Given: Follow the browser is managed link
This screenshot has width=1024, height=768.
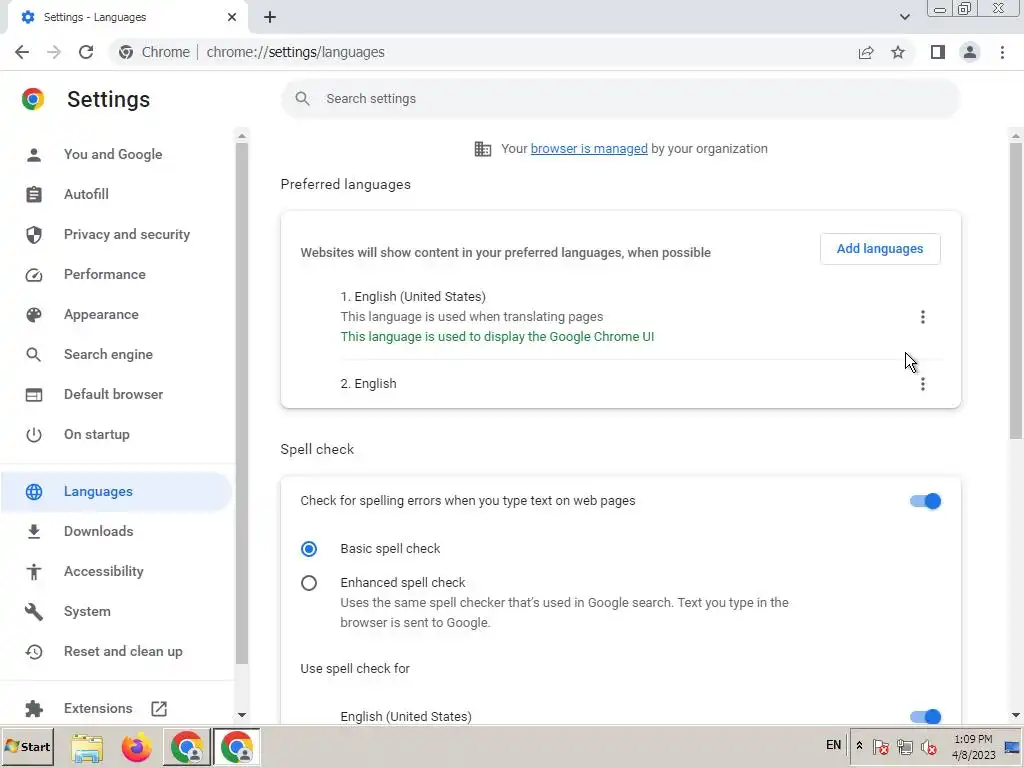Looking at the screenshot, I should coord(589,149).
